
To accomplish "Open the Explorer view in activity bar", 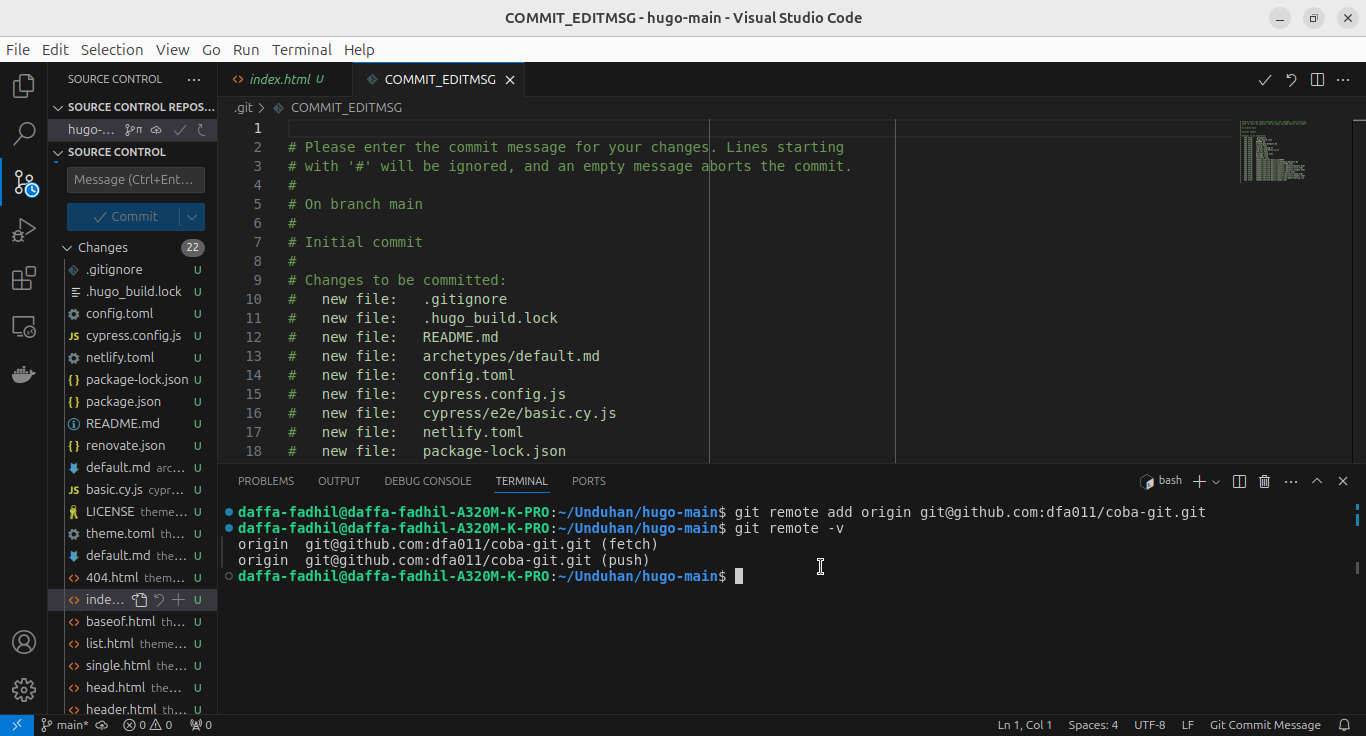I will tap(24, 86).
